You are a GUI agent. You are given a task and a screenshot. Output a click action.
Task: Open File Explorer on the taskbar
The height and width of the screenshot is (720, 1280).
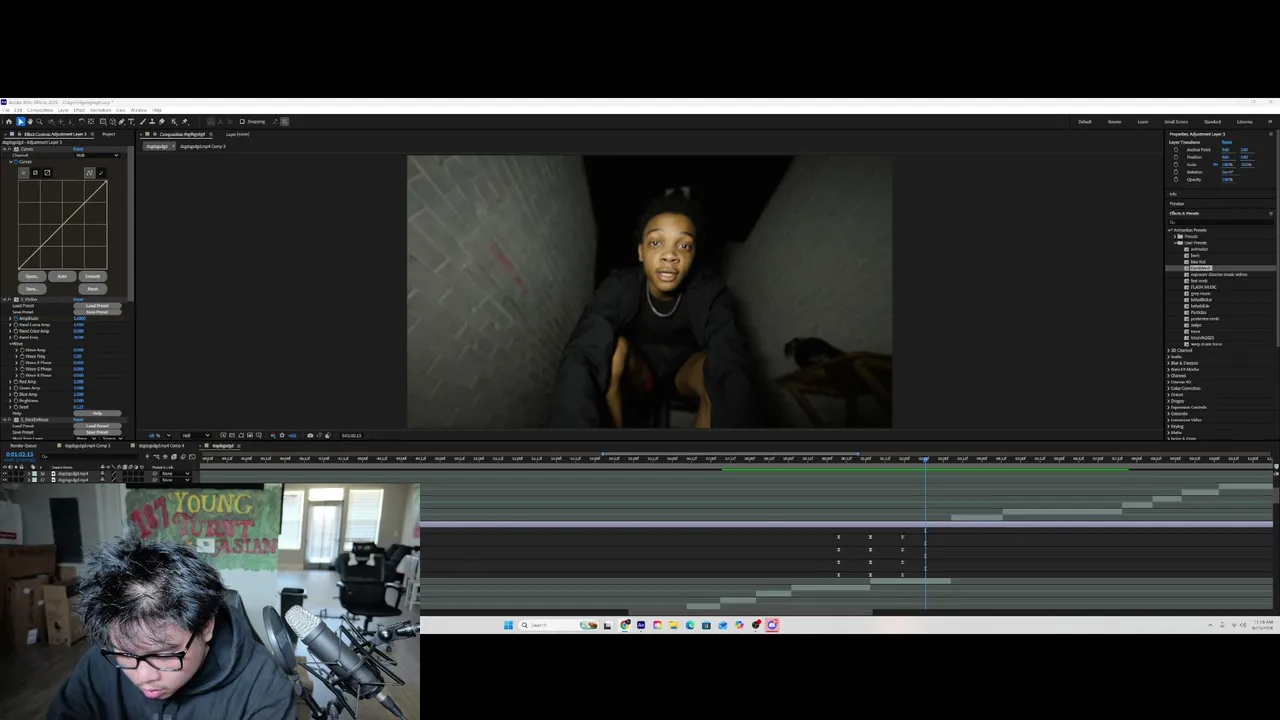(x=674, y=625)
